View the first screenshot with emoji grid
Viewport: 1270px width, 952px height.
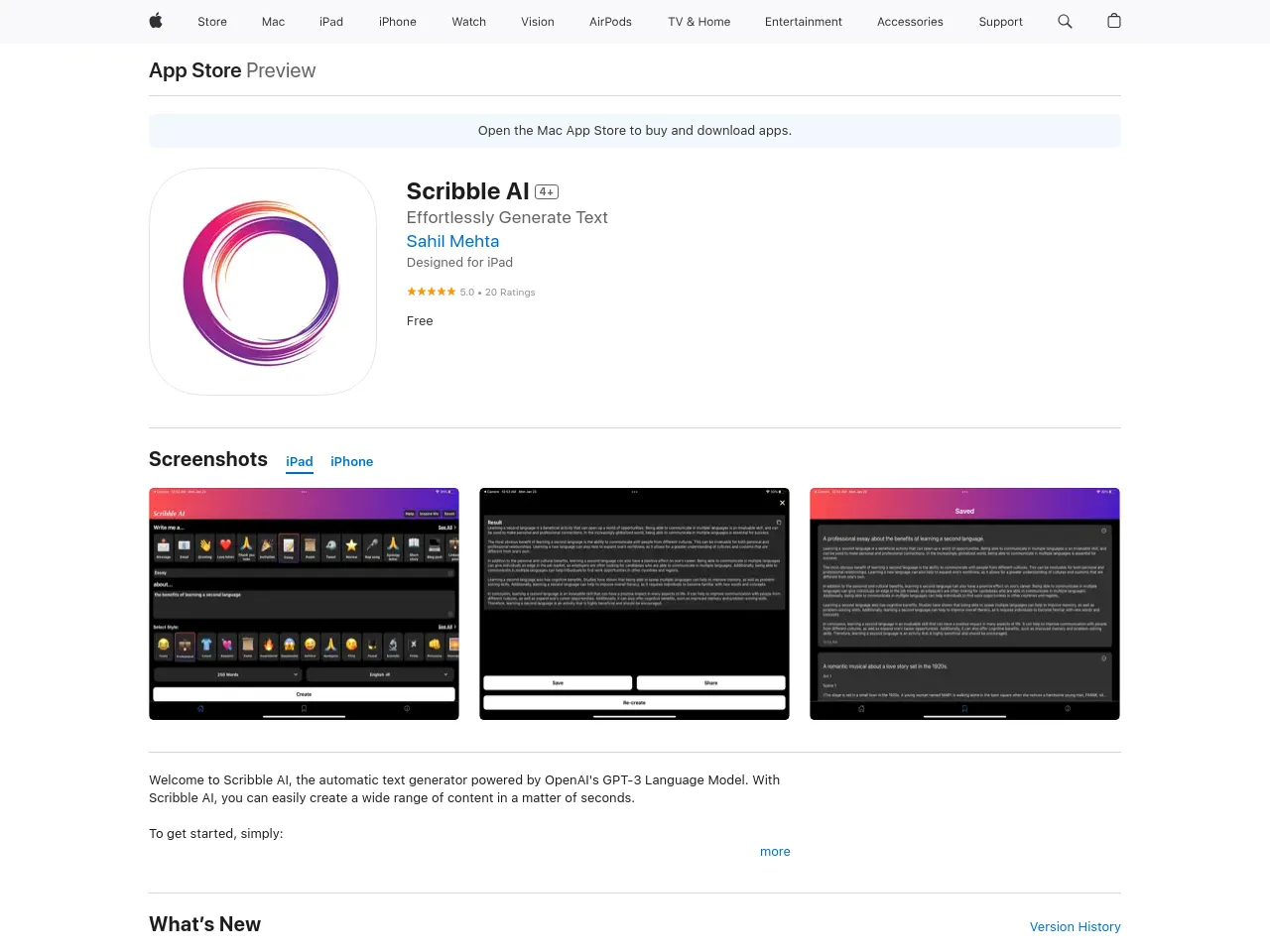point(304,604)
